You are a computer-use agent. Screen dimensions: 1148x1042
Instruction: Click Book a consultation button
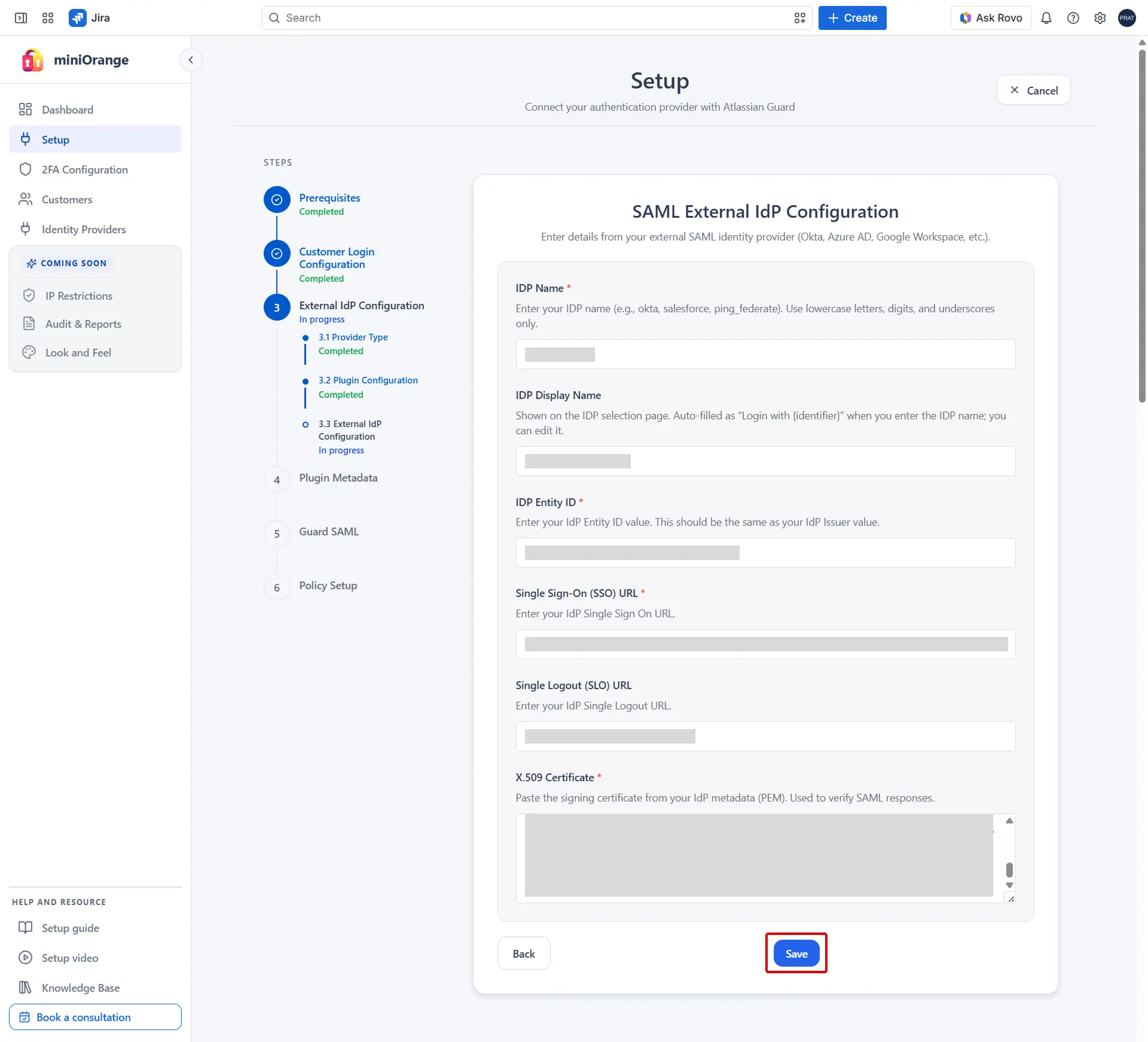(96, 1017)
